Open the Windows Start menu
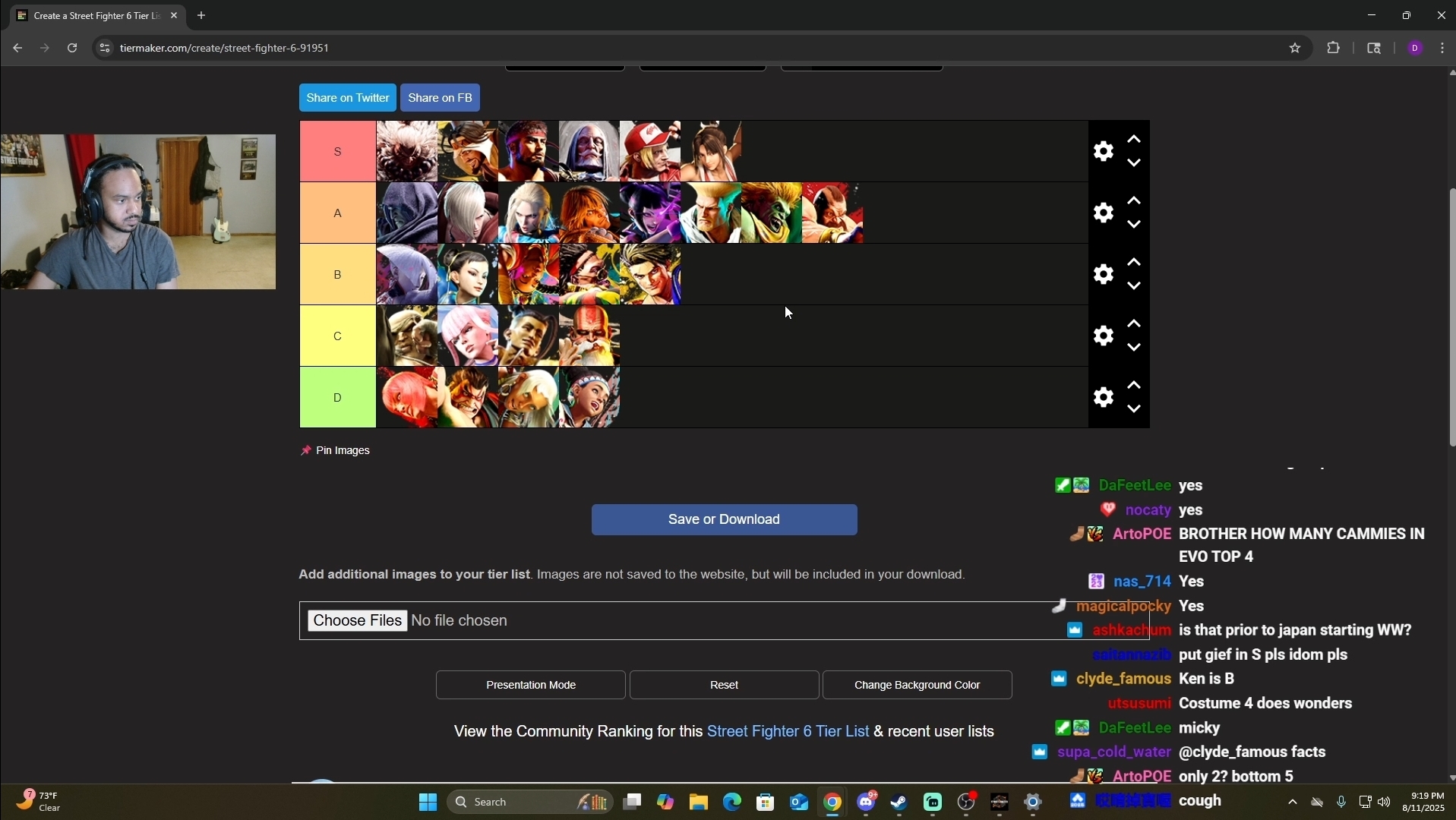 [428, 802]
